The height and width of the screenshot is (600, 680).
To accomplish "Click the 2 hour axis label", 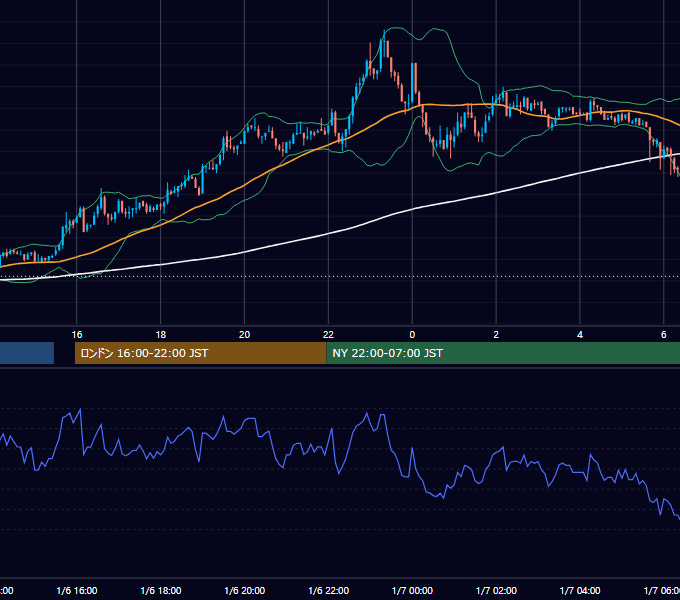I will coord(496,335).
